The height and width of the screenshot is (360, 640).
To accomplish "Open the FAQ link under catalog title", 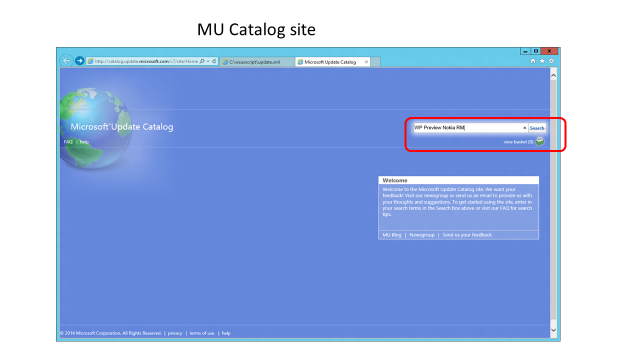I will click(x=68, y=142).
